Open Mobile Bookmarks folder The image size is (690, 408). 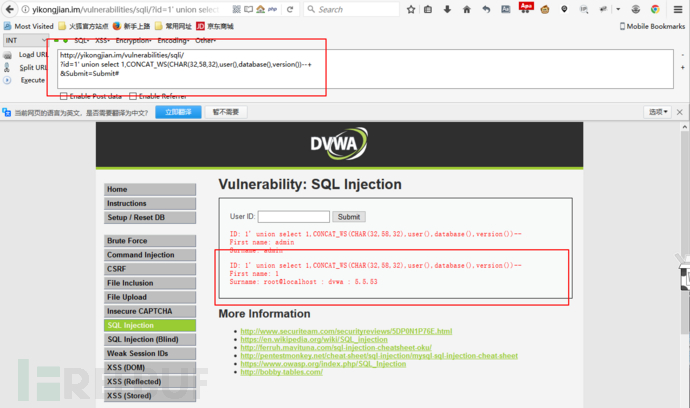click(x=652, y=26)
